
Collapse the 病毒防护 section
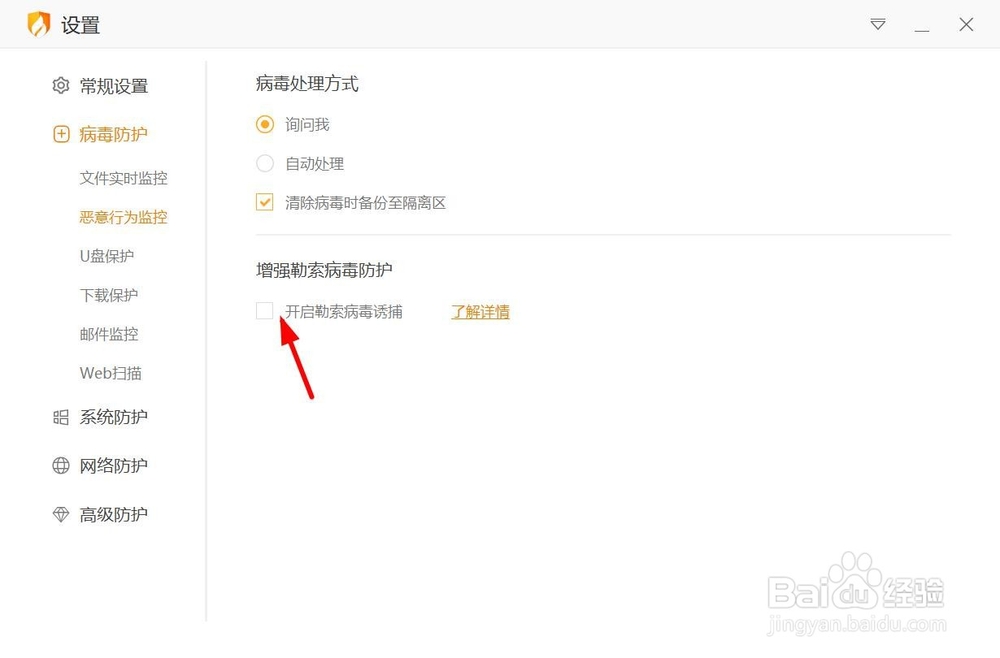tap(113, 135)
